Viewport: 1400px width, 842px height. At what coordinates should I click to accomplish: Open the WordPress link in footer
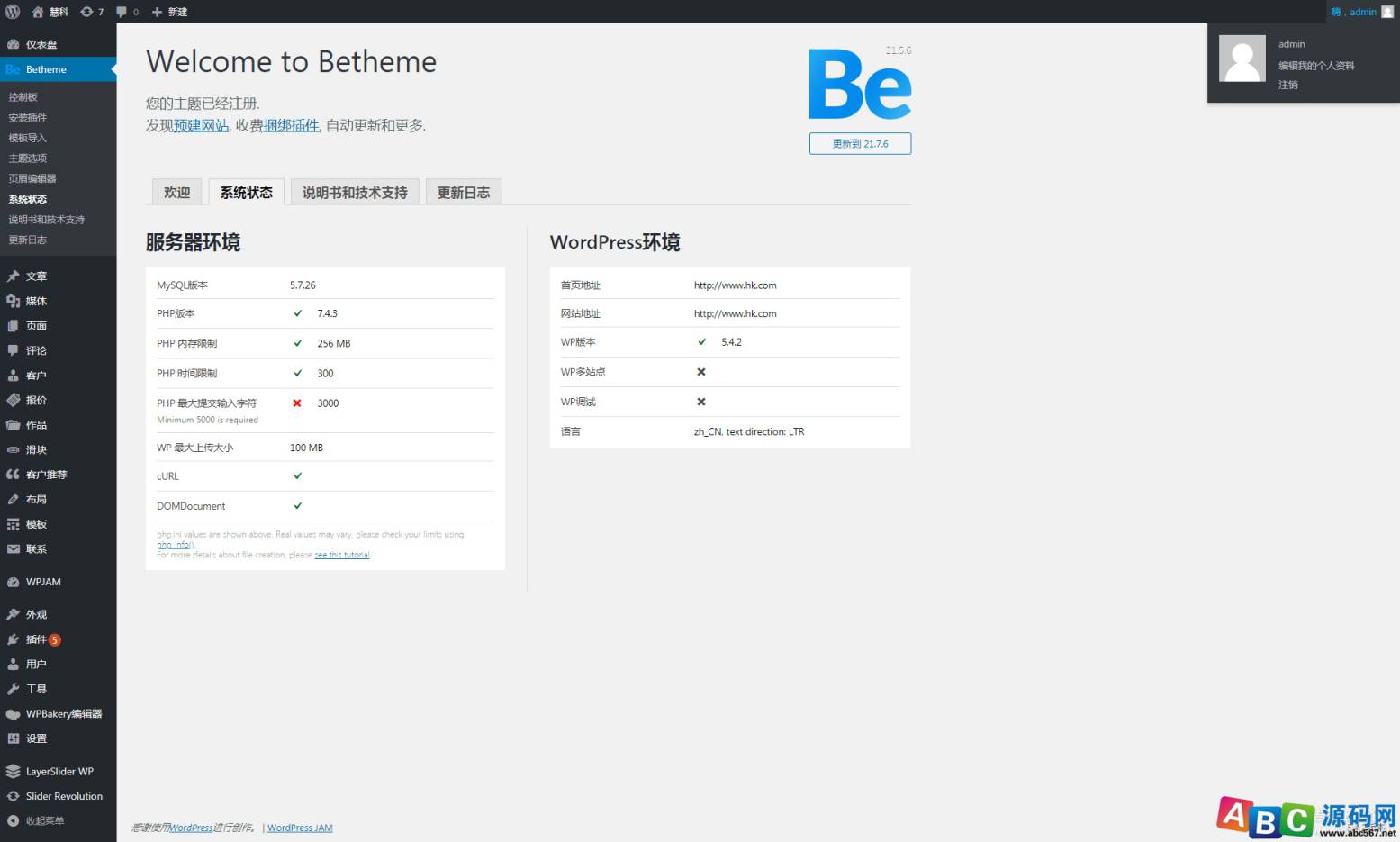(x=192, y=828)
